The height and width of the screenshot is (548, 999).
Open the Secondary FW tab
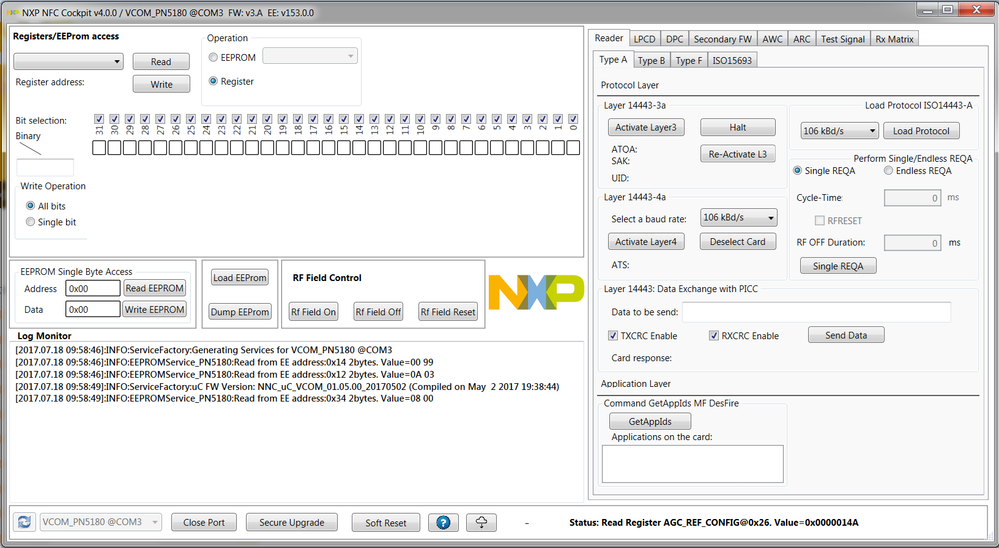pos(722,39)
